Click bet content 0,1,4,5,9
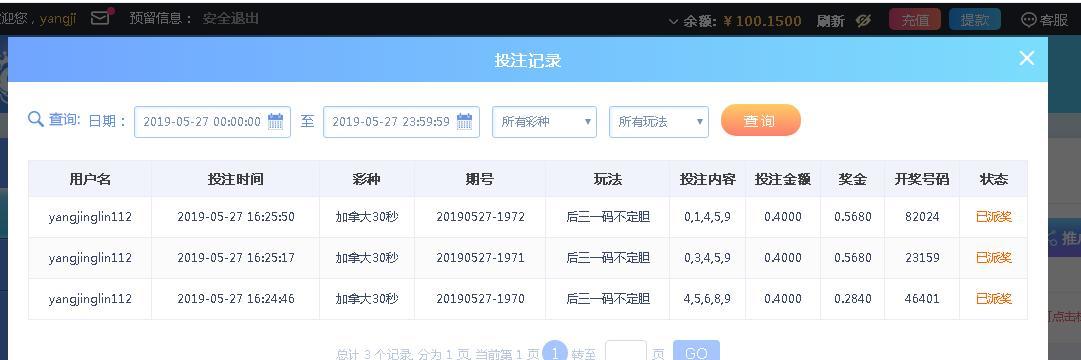The width and height of the screenshot is (1081, 360). point(707,217)
